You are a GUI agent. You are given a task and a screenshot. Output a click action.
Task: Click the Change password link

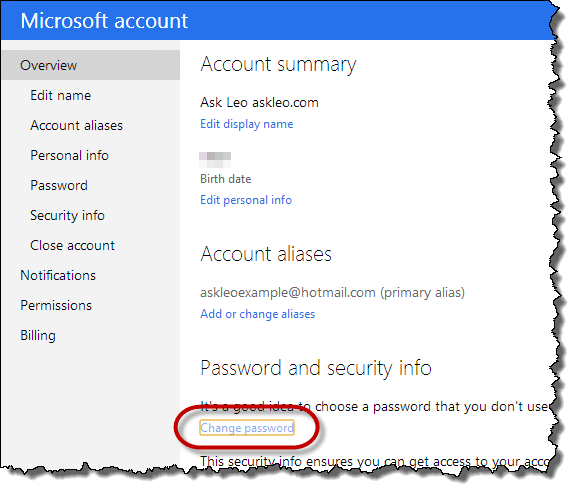click(247, 428)
